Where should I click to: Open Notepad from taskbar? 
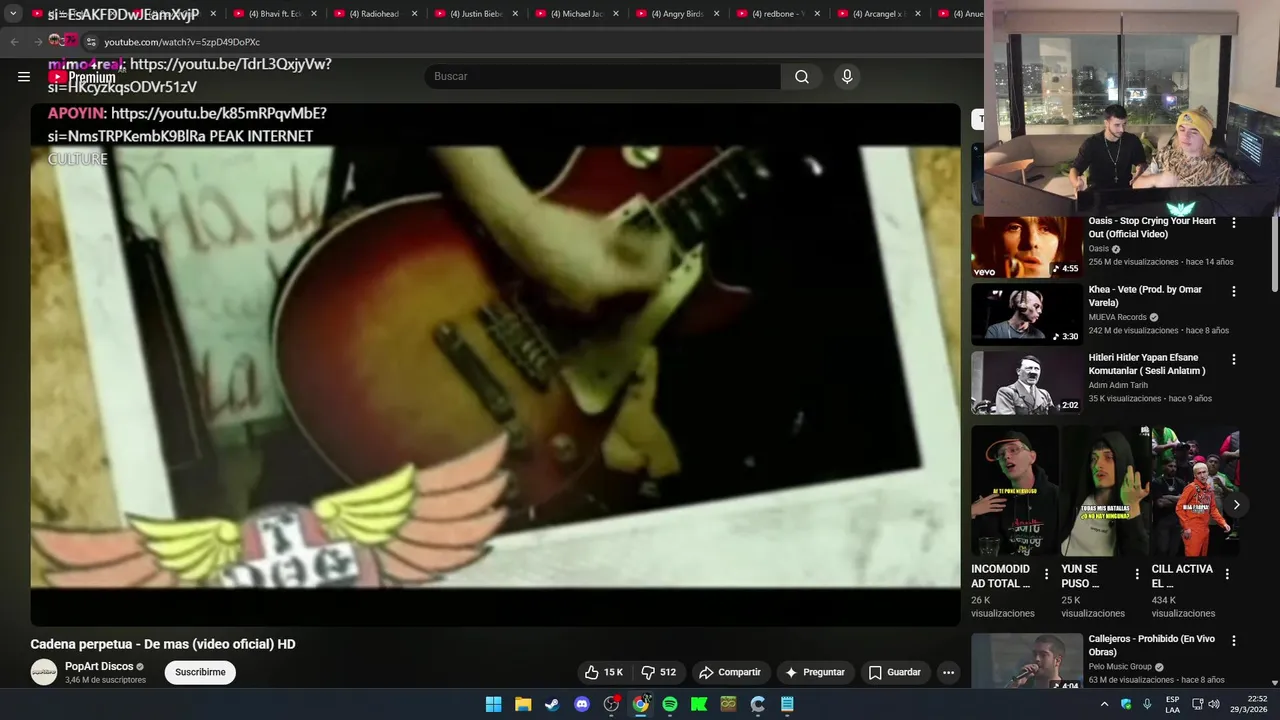[x=787, y=704]
